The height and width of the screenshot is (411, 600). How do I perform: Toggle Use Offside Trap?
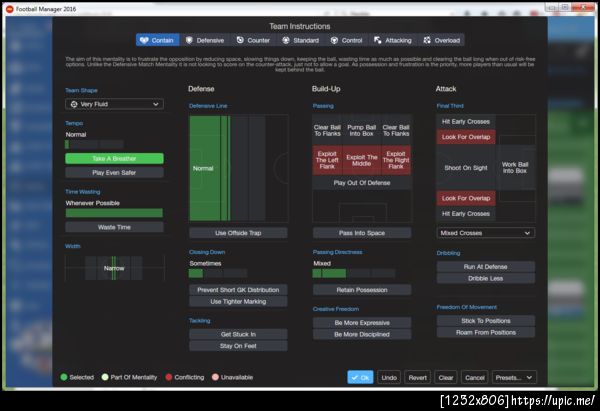click(x=238, y=233)
